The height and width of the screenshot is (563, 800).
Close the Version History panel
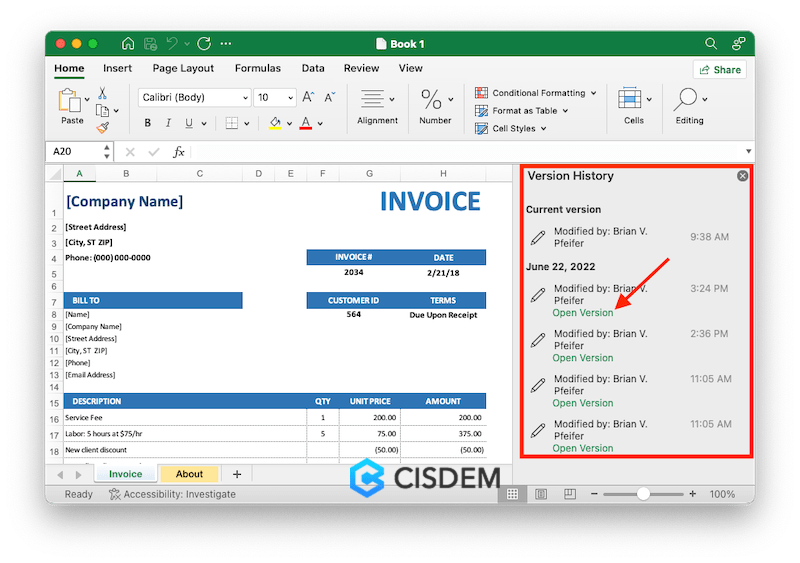(742, 176)
